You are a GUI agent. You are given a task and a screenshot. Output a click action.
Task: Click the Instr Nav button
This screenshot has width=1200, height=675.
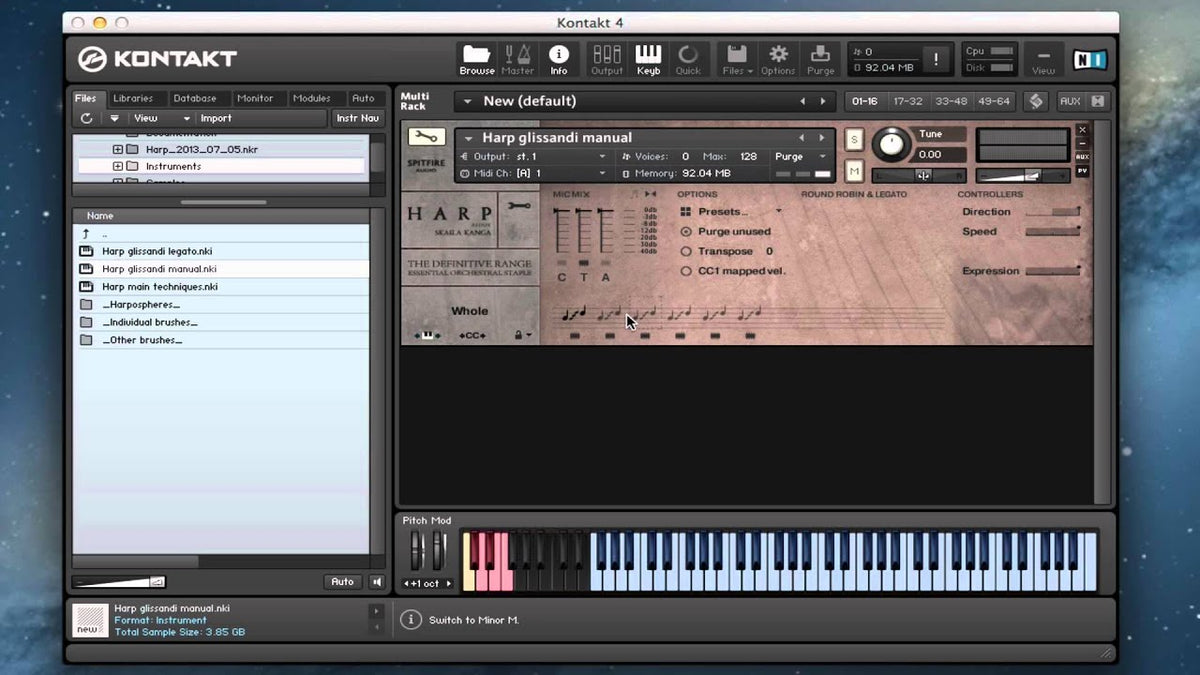coord(357,118)
